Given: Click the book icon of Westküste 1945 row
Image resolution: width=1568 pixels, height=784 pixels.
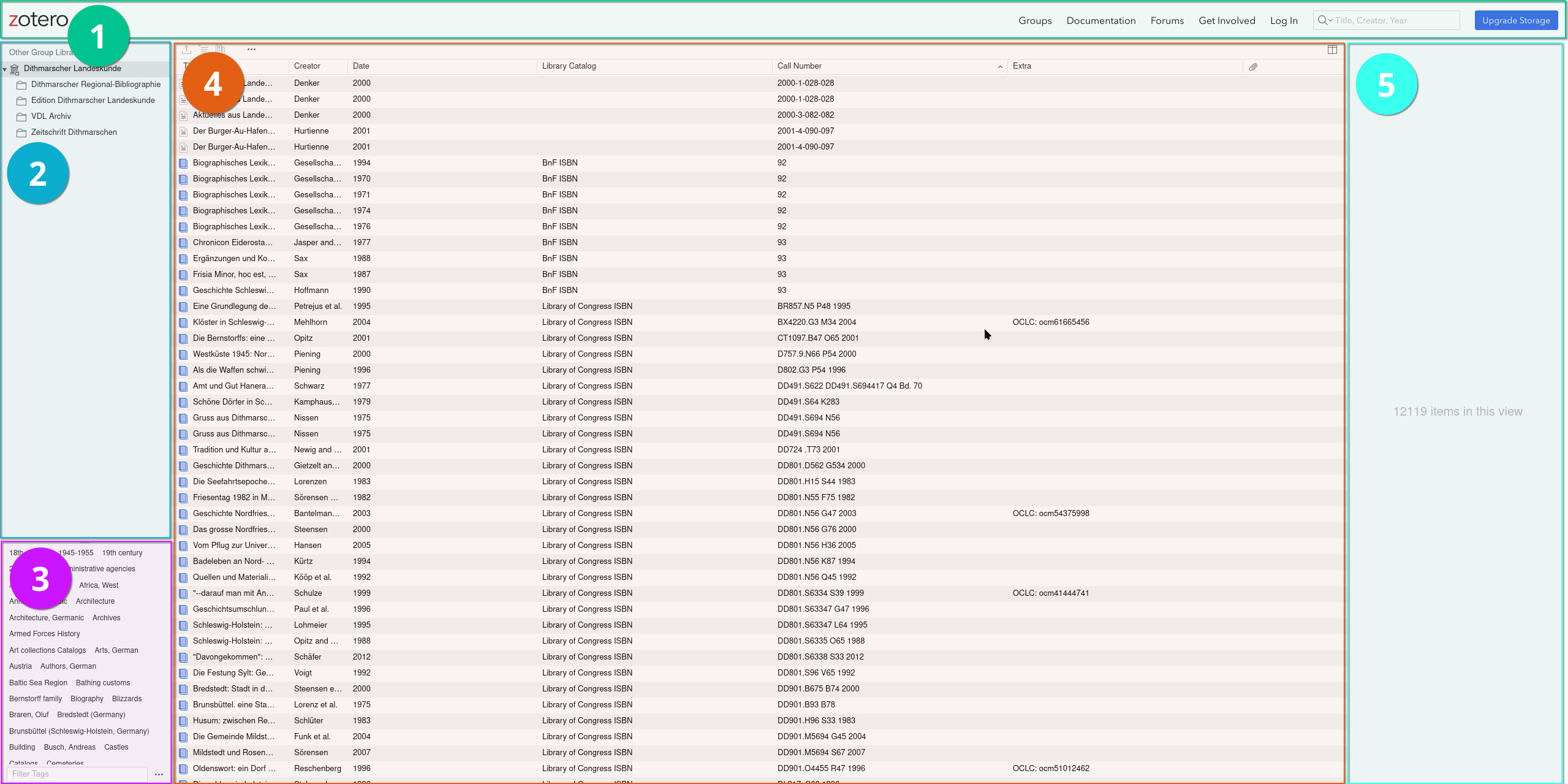Looking at the screenshot, I should point(183,354).
